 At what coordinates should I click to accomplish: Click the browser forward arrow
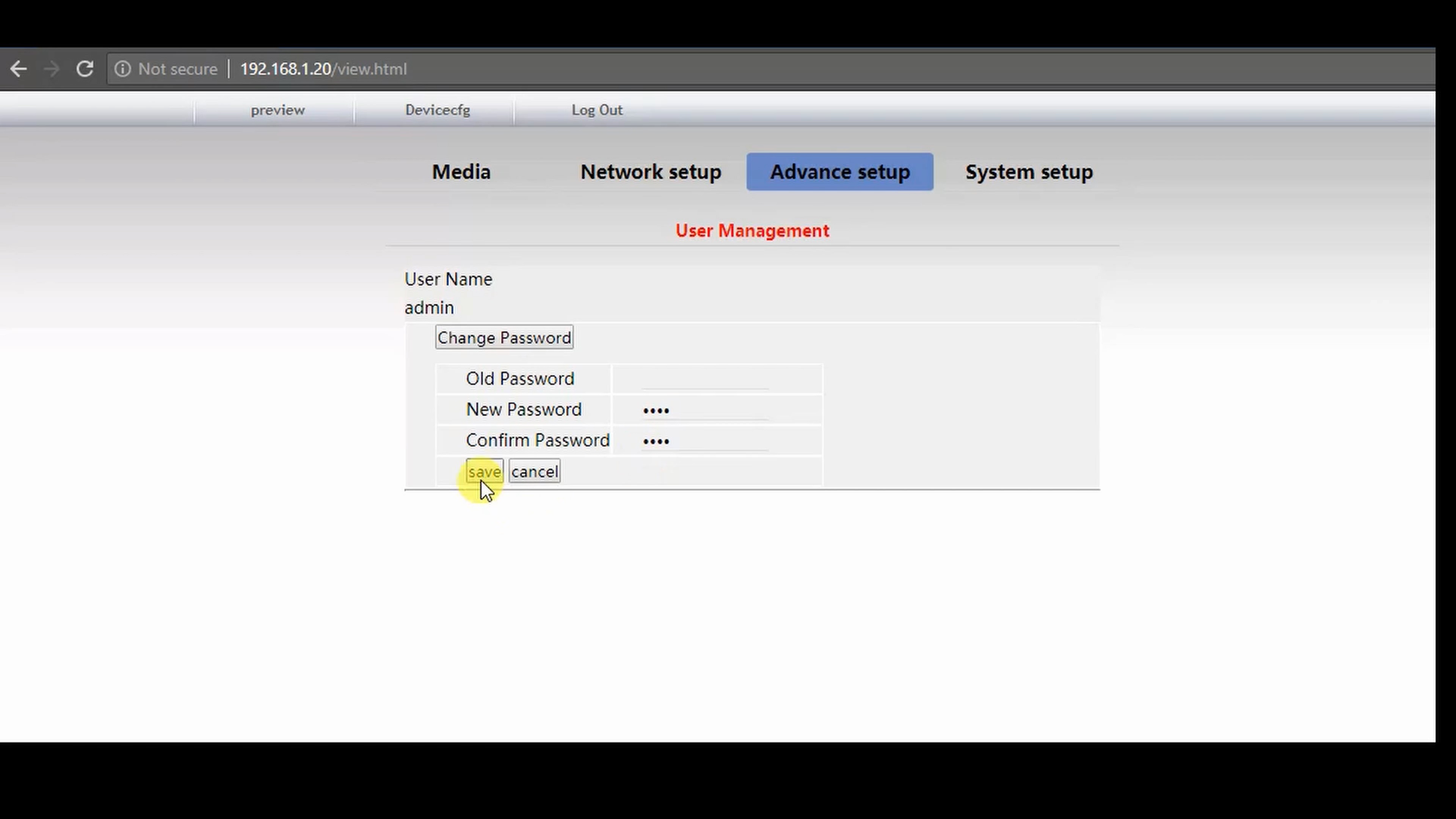coord(52,69)
